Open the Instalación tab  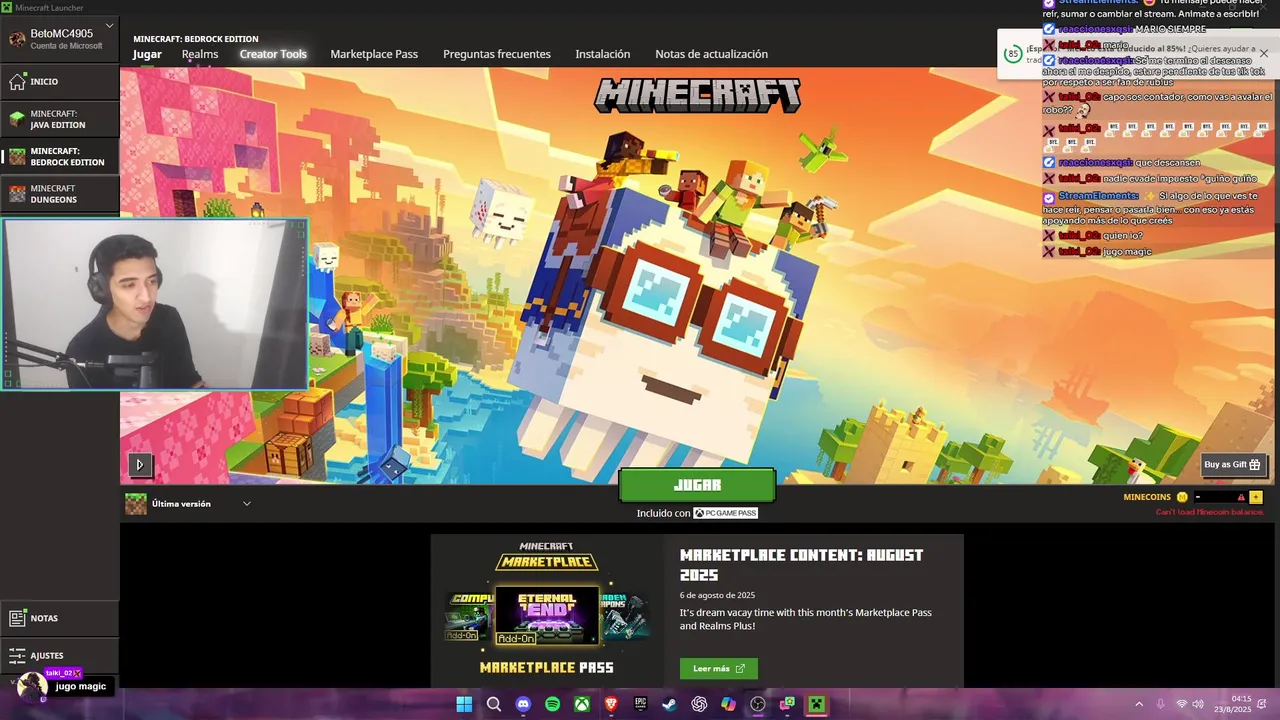click(603, 54)
